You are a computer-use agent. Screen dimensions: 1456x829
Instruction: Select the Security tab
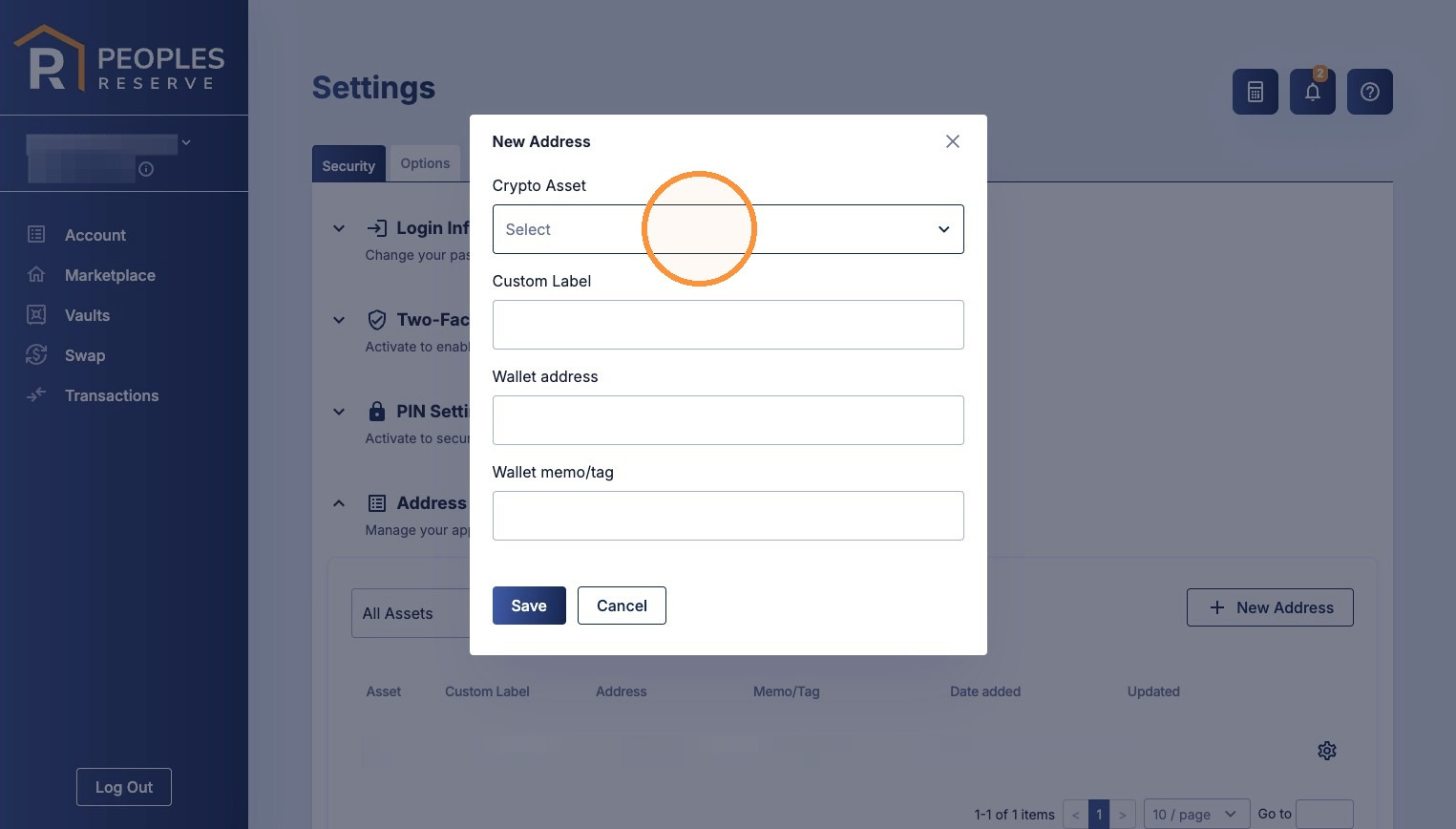coord(348,164)
